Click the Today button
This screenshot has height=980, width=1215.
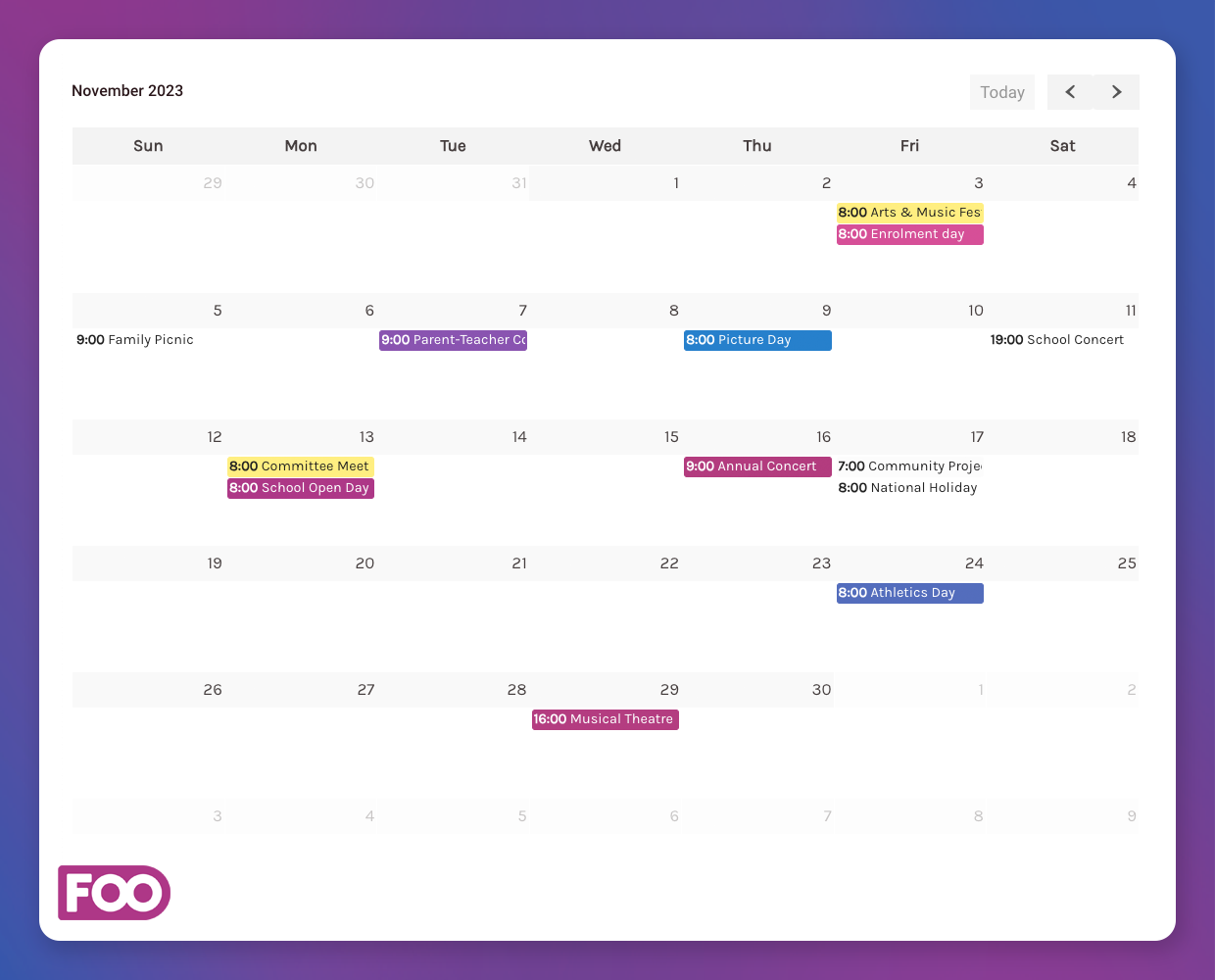tap(1002, 92)
